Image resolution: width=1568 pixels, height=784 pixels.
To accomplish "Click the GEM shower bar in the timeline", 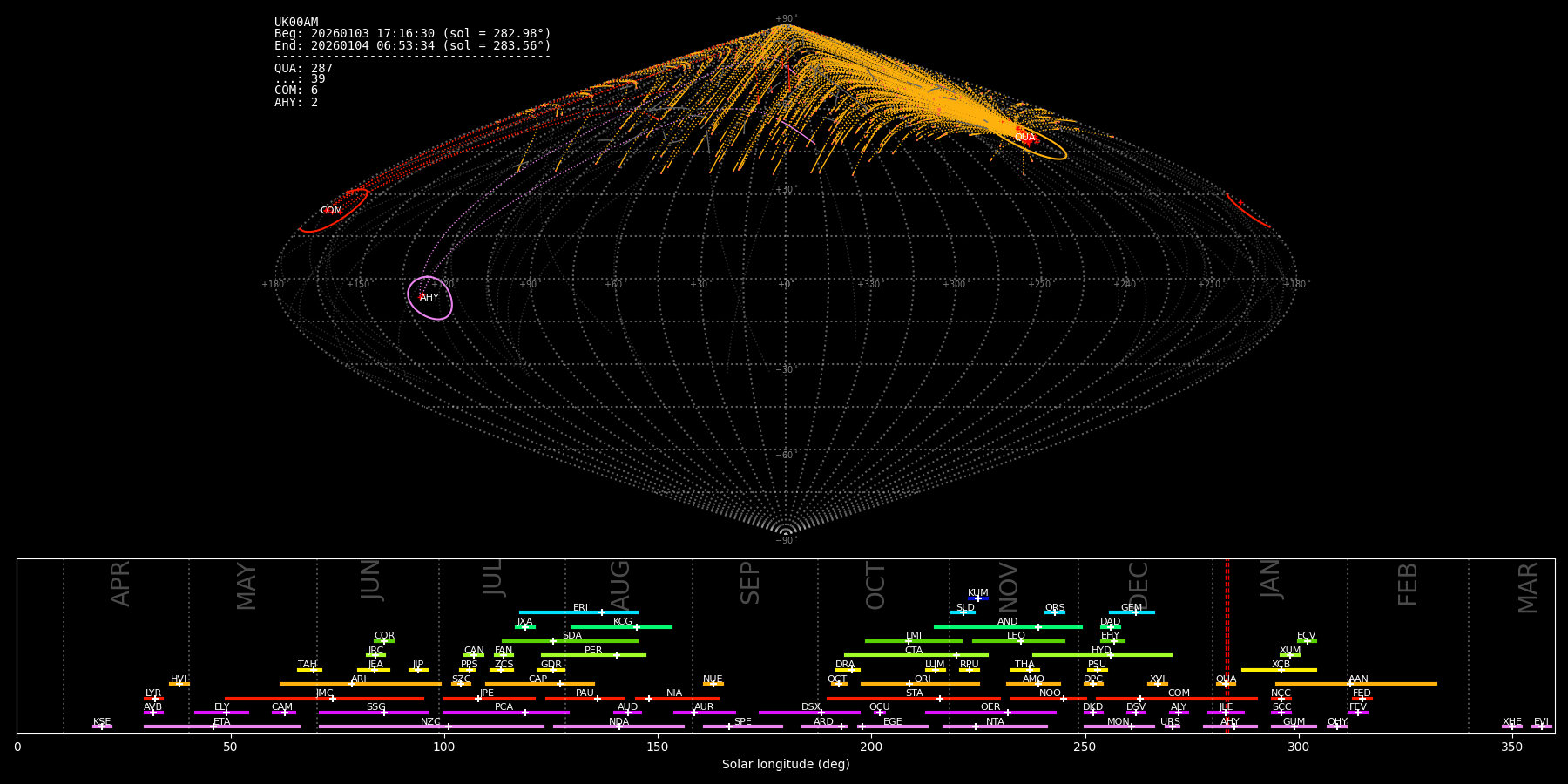I will (1132, 612).
